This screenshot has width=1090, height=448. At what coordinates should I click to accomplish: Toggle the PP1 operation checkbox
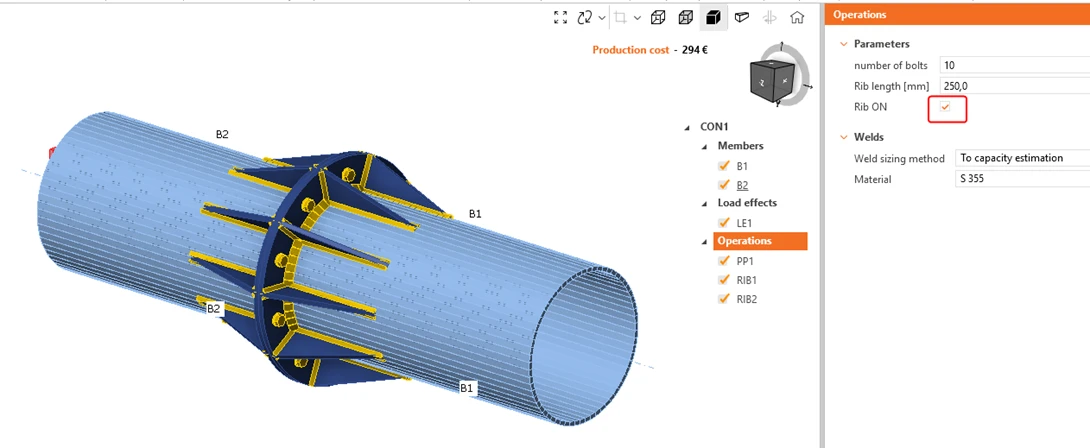tap(724, 262)
